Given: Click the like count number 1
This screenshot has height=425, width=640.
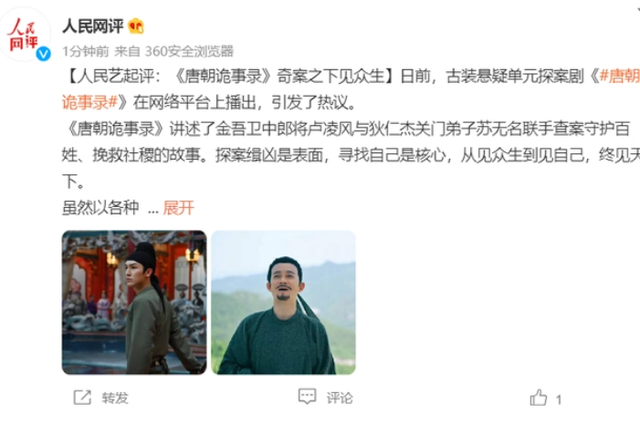Looking at the screenshot, I should coord(558,399).
